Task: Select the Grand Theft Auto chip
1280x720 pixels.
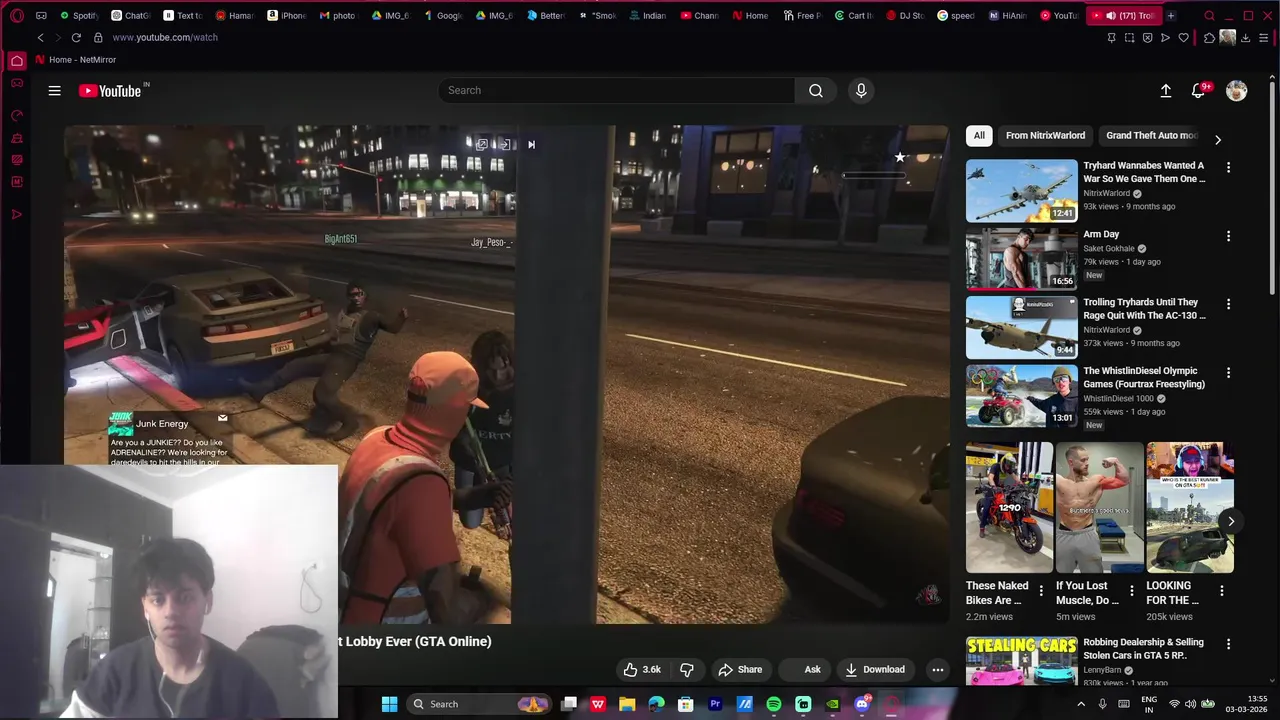Action: 1150,135
